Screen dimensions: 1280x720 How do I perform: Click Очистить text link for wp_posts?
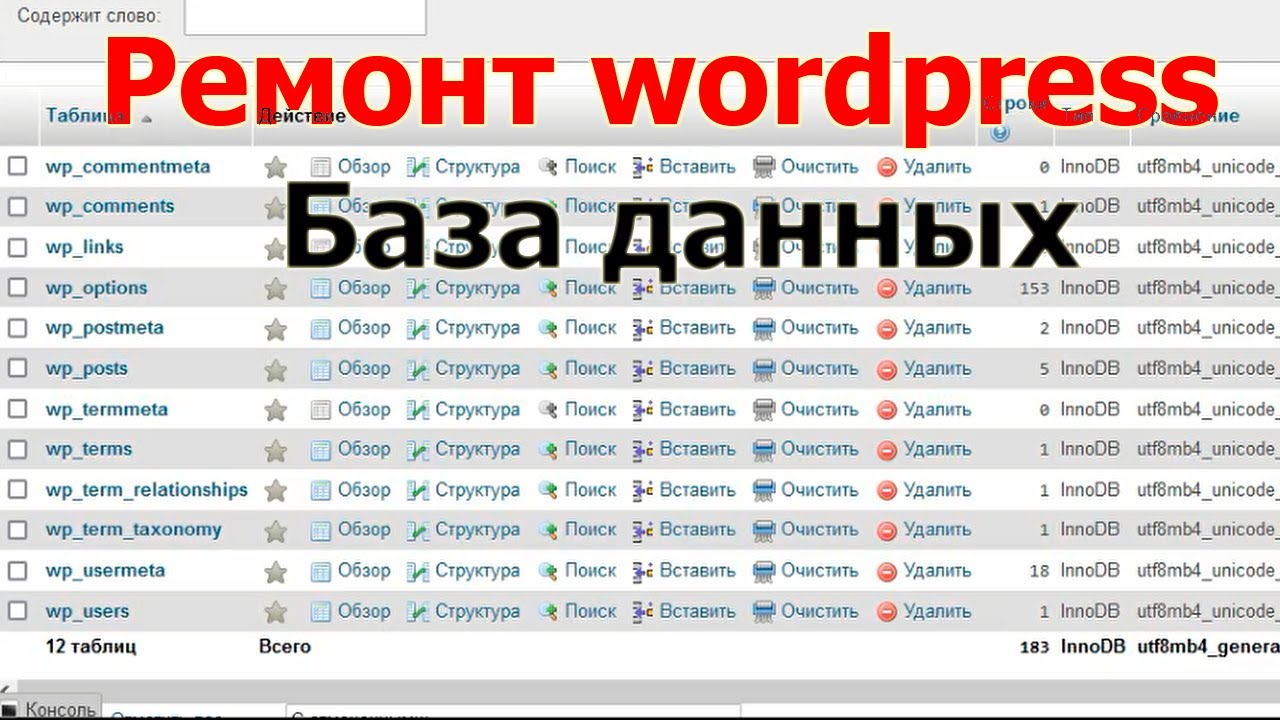point(820,369)
